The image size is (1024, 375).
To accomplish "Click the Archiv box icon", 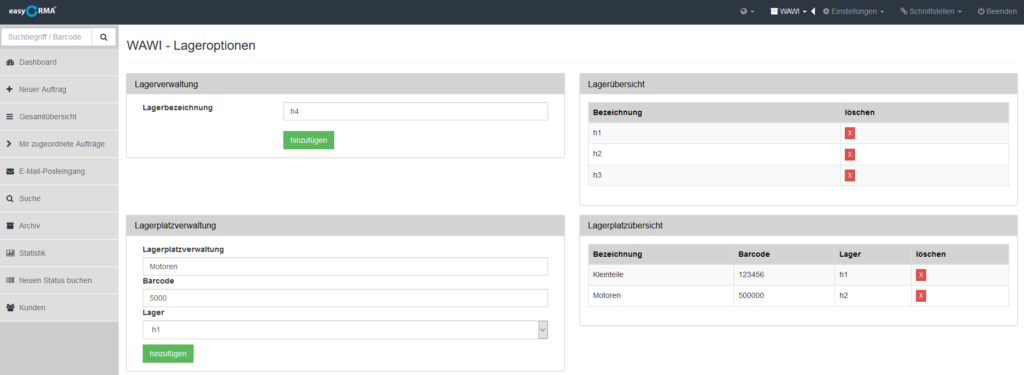I will point(10,225).
